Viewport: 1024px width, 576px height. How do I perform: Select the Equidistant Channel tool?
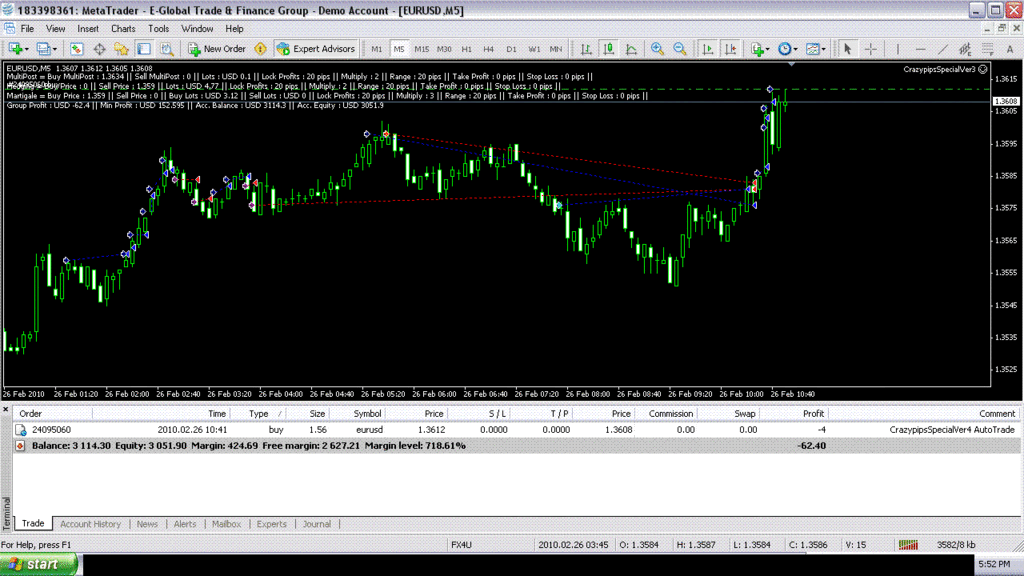pyautogui.click(x=965, y=49)
